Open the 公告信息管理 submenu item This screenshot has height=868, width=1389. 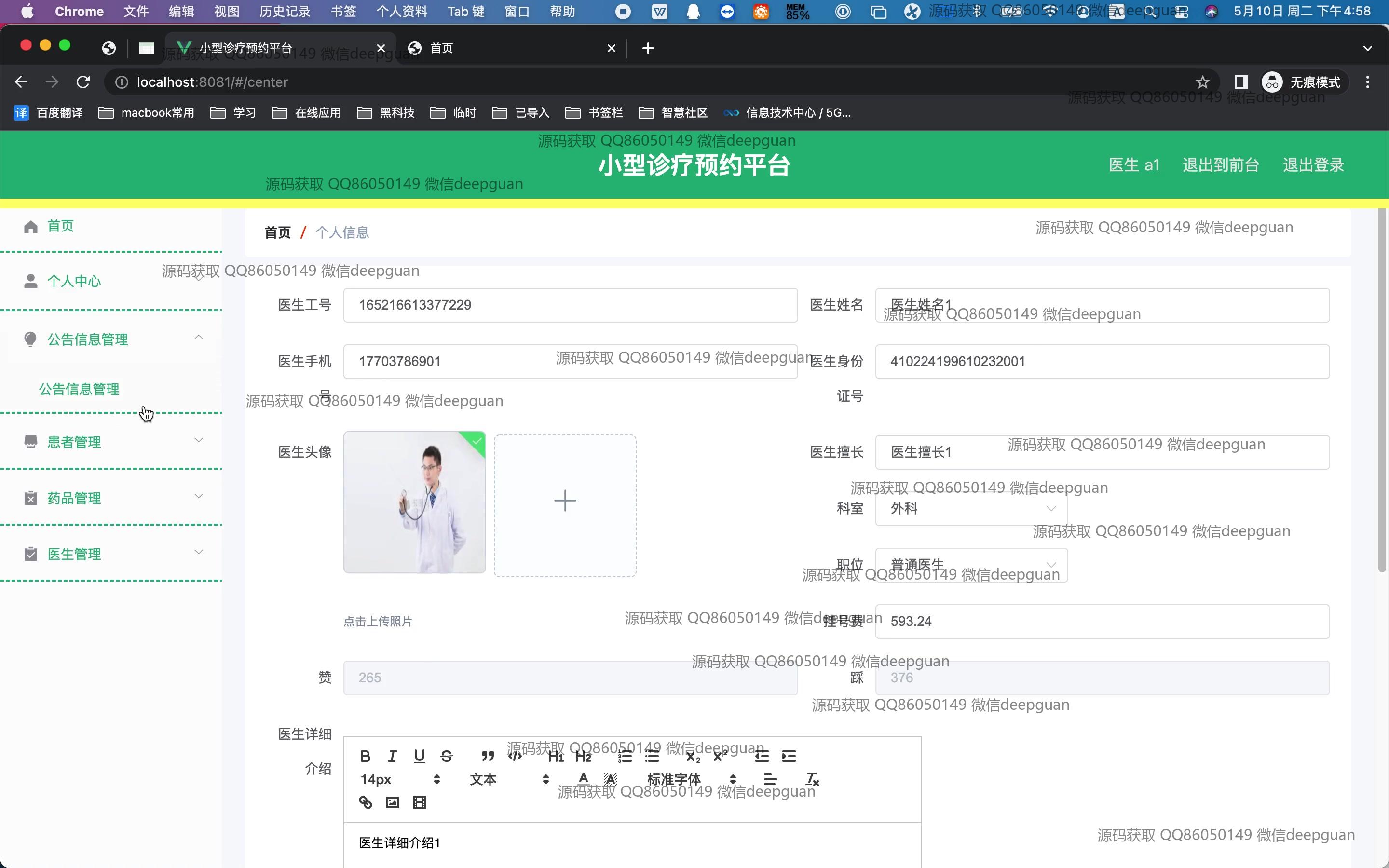79,389
